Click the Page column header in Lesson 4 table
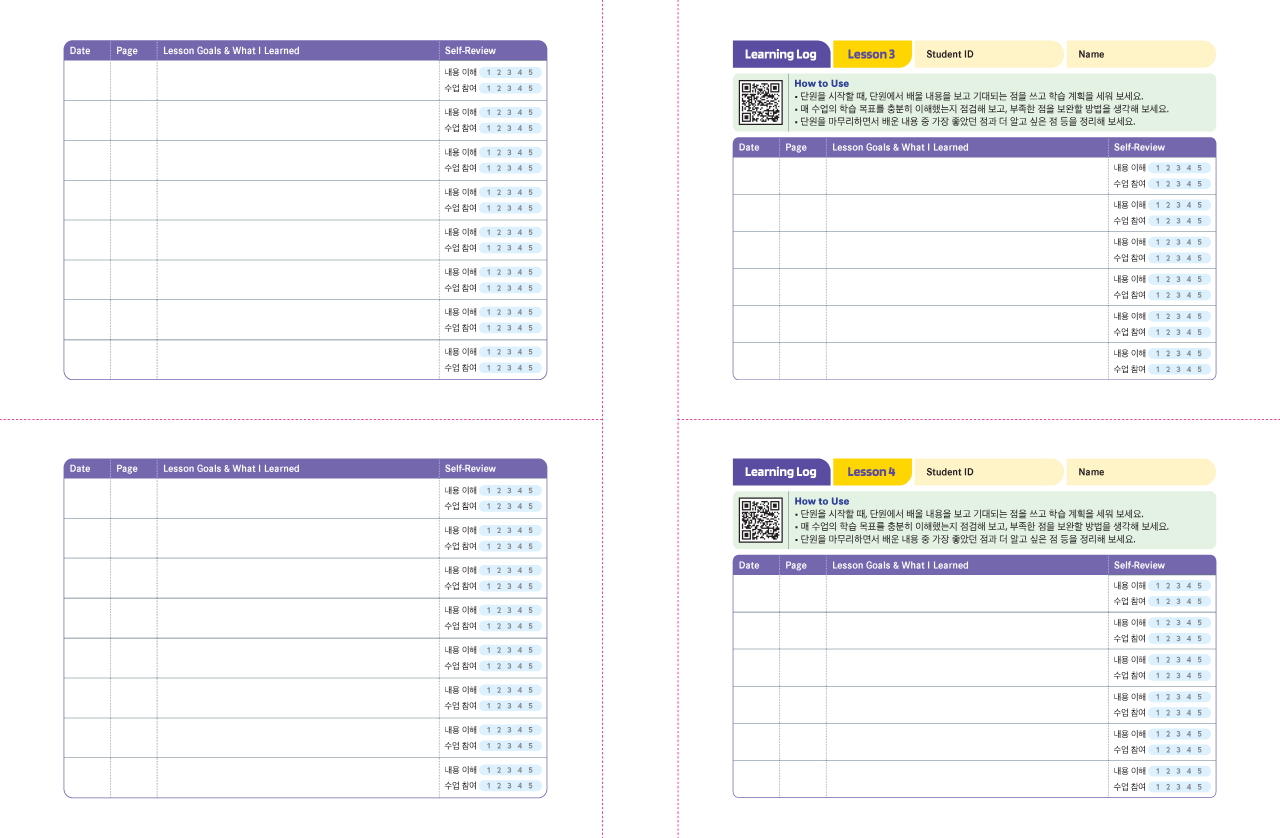This screenshot has width=1280, height=838. (796, 566)
